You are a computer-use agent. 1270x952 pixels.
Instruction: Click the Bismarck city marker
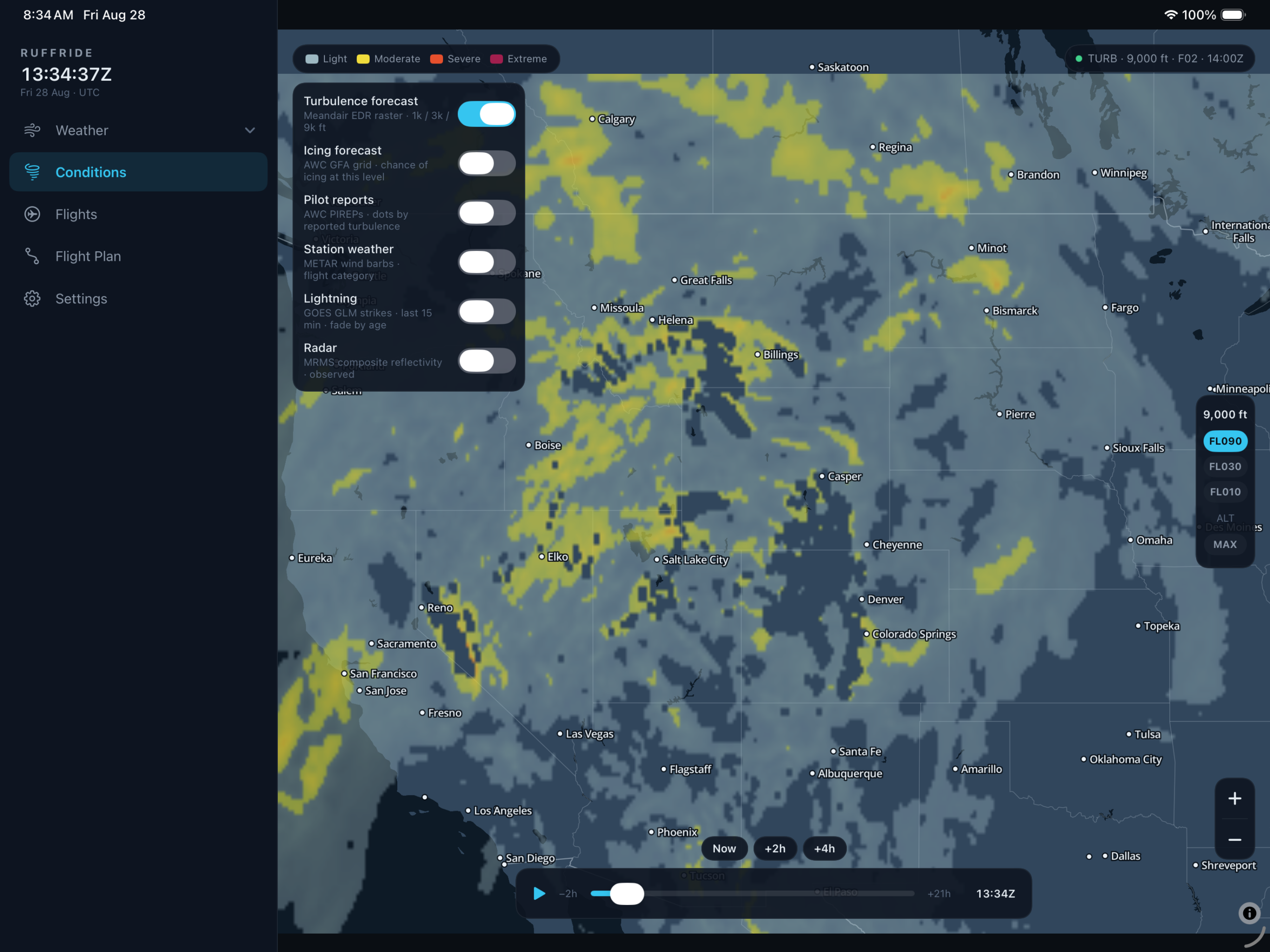[987, 310]
